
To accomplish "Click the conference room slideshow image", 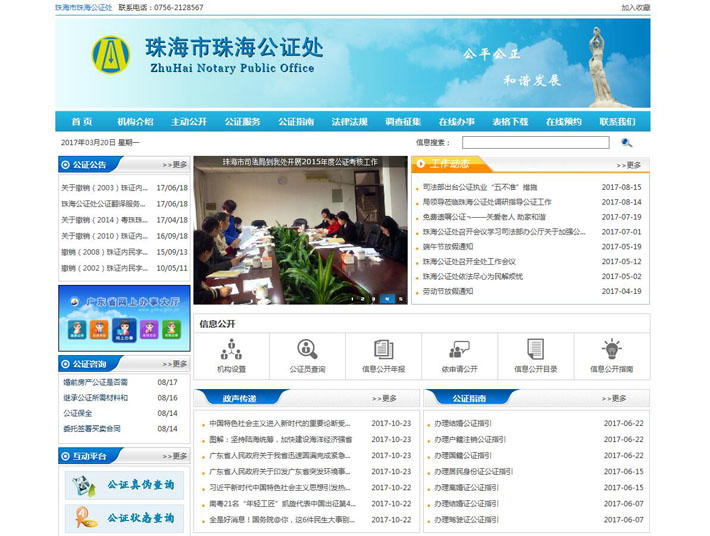I will point(301,230).
